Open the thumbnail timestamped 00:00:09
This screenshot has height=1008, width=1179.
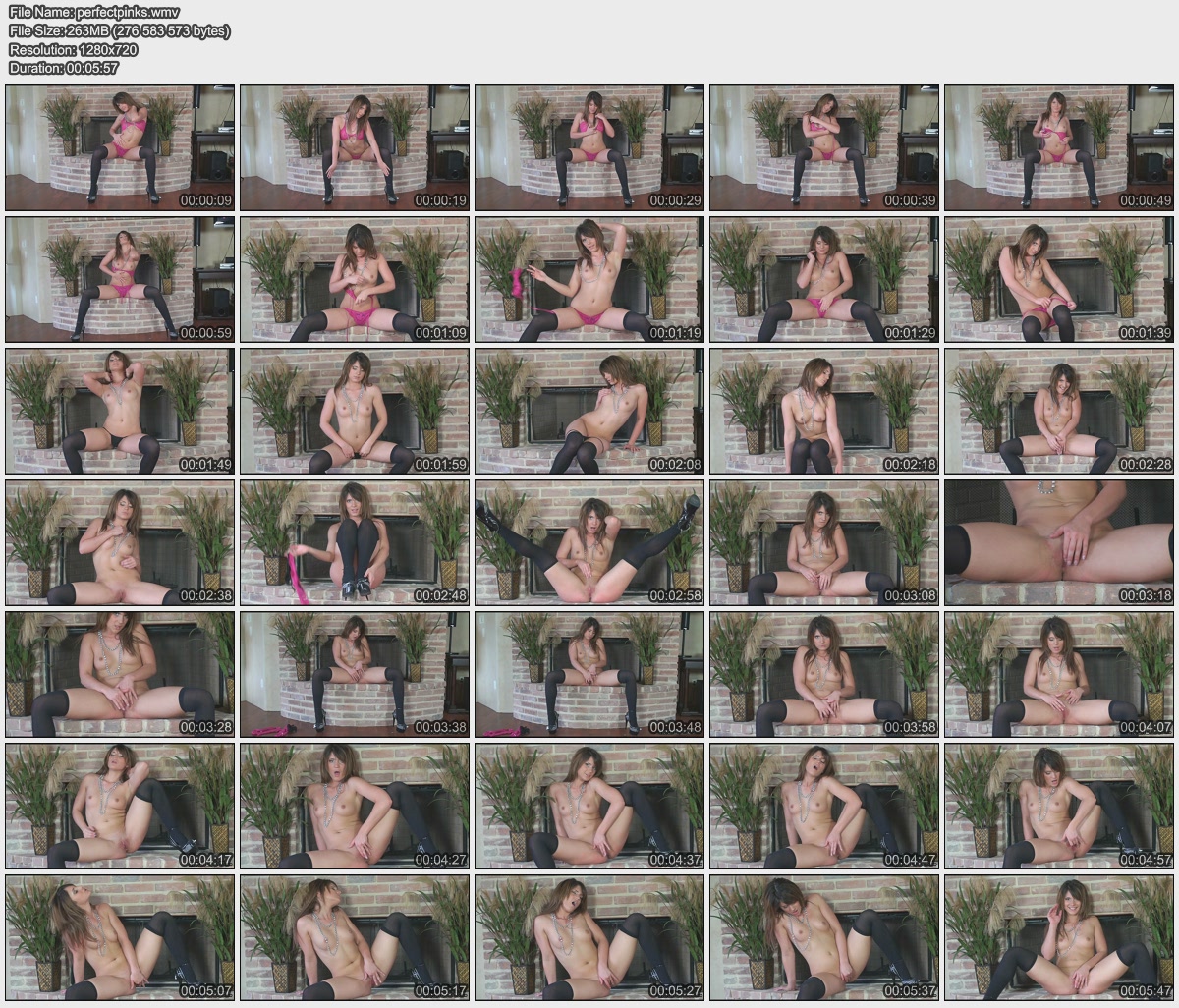tap(120, 147)
